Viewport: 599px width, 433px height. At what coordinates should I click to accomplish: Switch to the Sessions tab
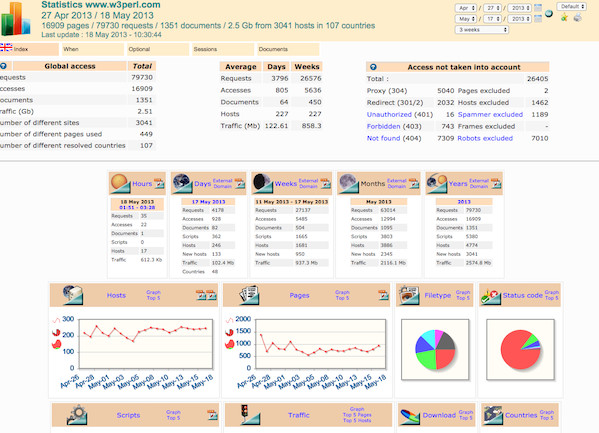pyautogui.click(x=223, y=49)
